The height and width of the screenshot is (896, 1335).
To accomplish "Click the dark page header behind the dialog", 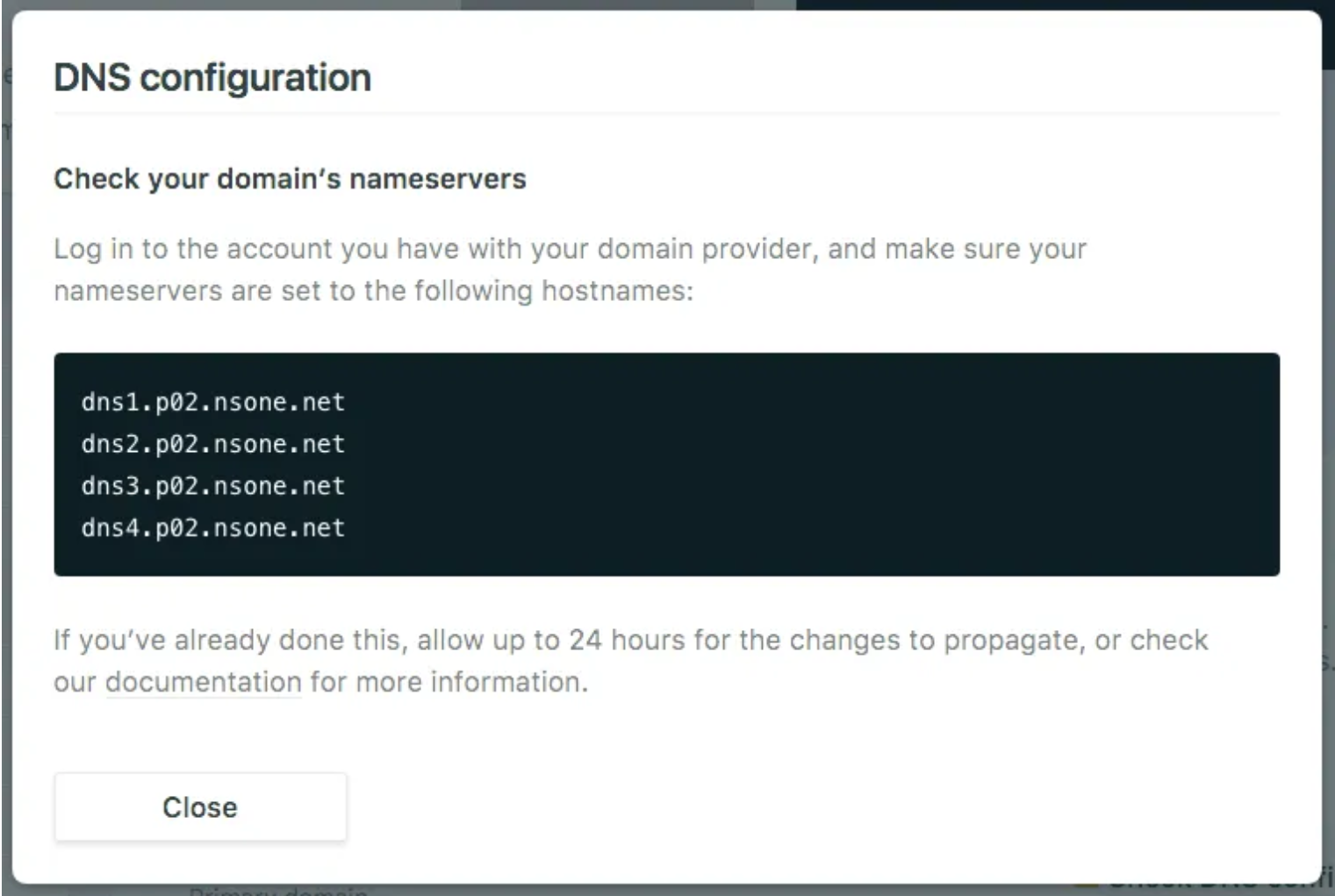I will [1053, 4].
